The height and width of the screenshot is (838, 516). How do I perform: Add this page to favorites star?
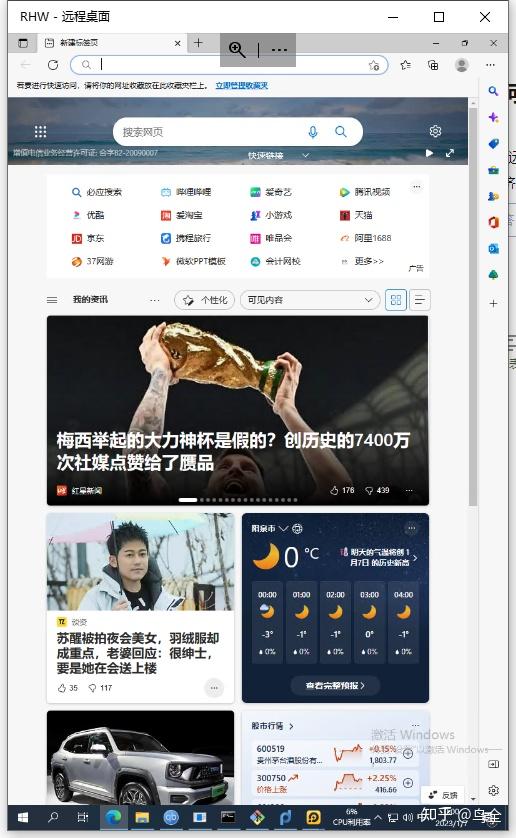[x=374, y=65]
